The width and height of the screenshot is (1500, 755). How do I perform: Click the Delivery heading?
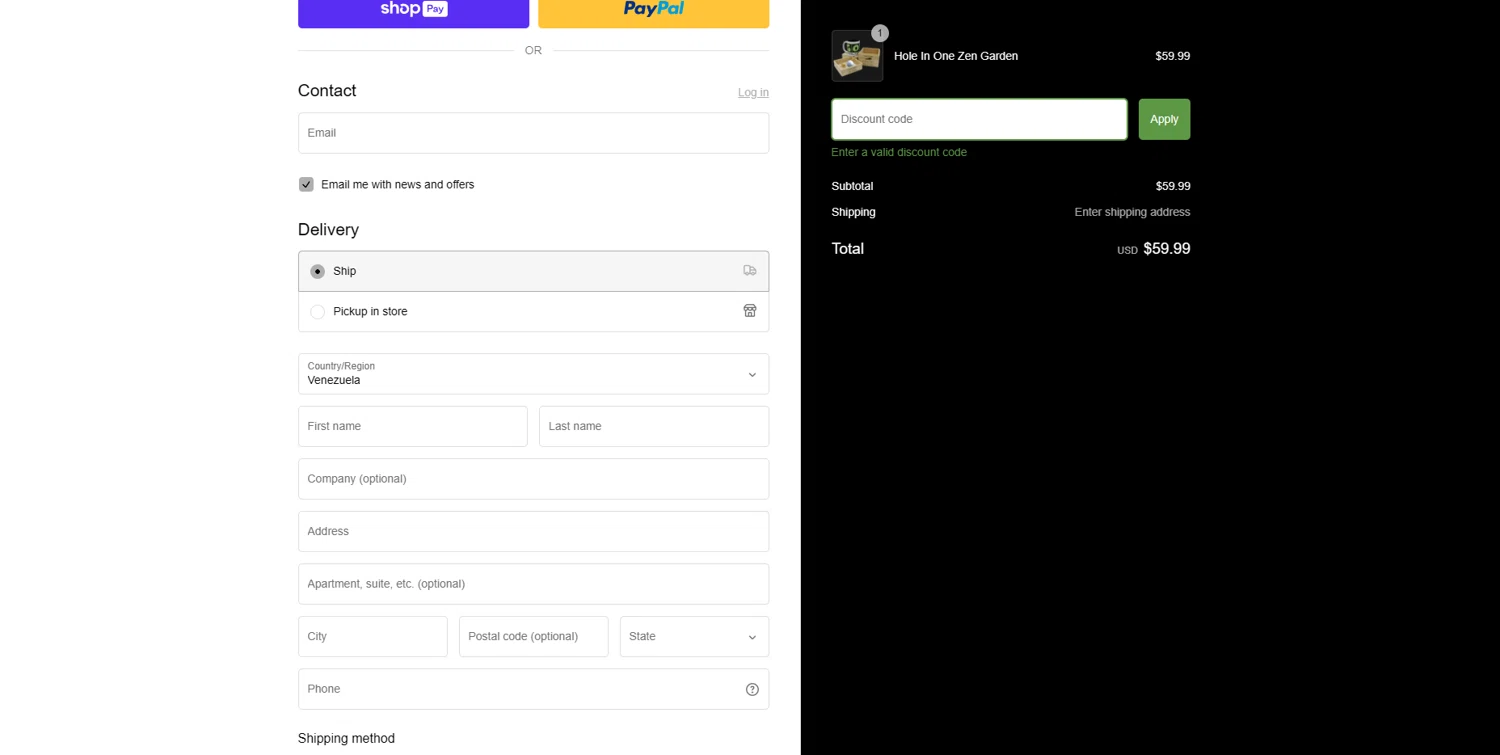[x=328, y=230]
